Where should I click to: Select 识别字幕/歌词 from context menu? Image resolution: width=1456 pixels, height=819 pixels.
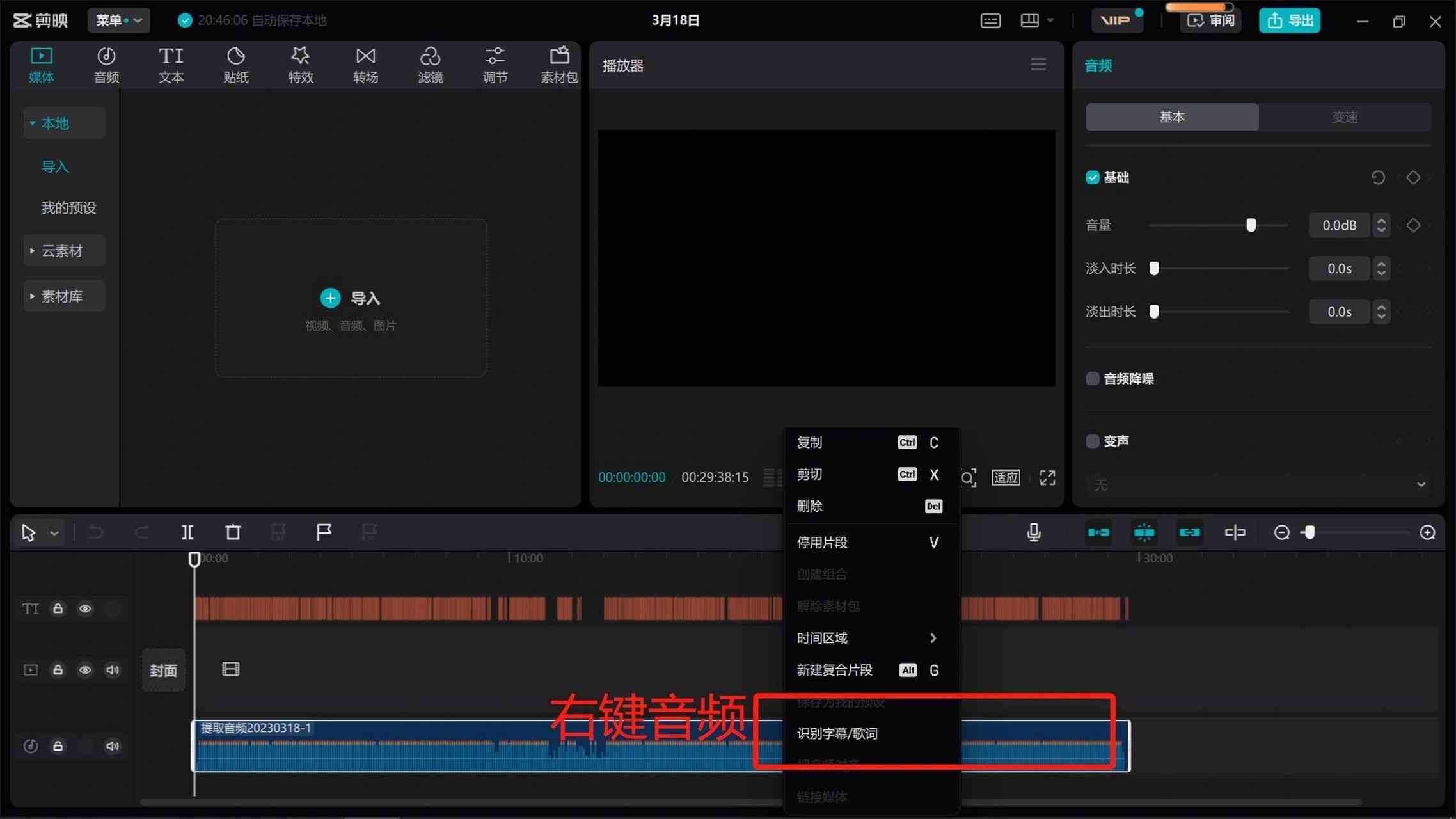[838, 733]
